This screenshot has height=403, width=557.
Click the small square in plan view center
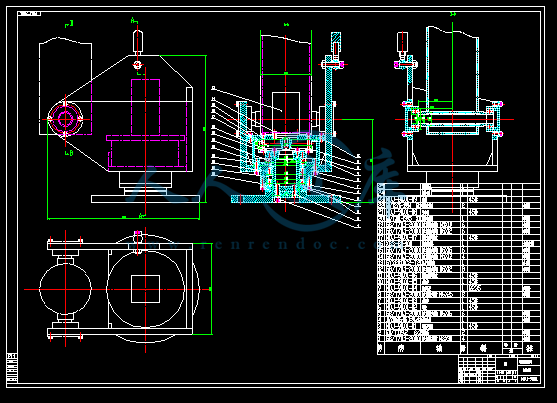[x=146, y=289]
